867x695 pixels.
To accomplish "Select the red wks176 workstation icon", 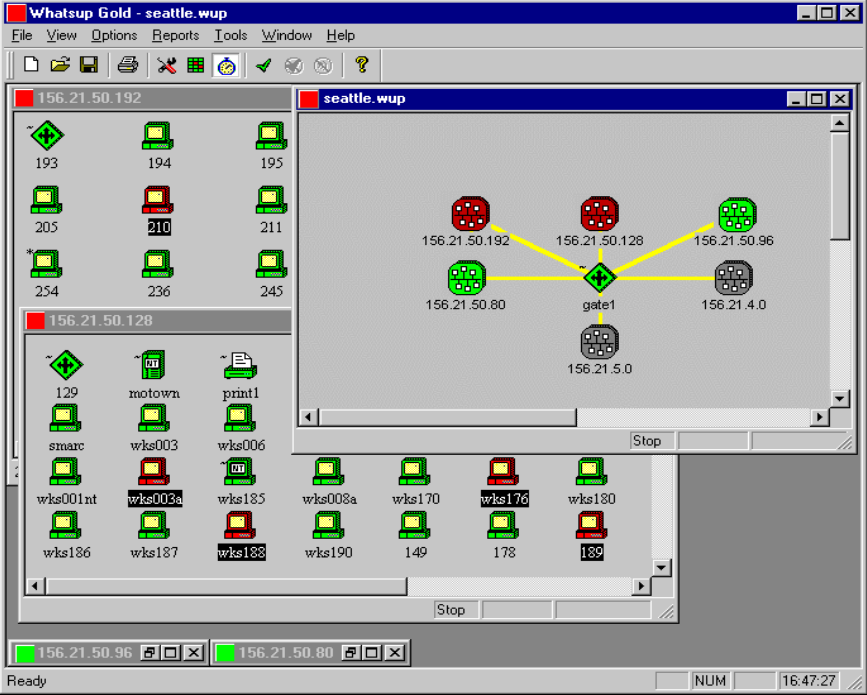I will (503, 472).
